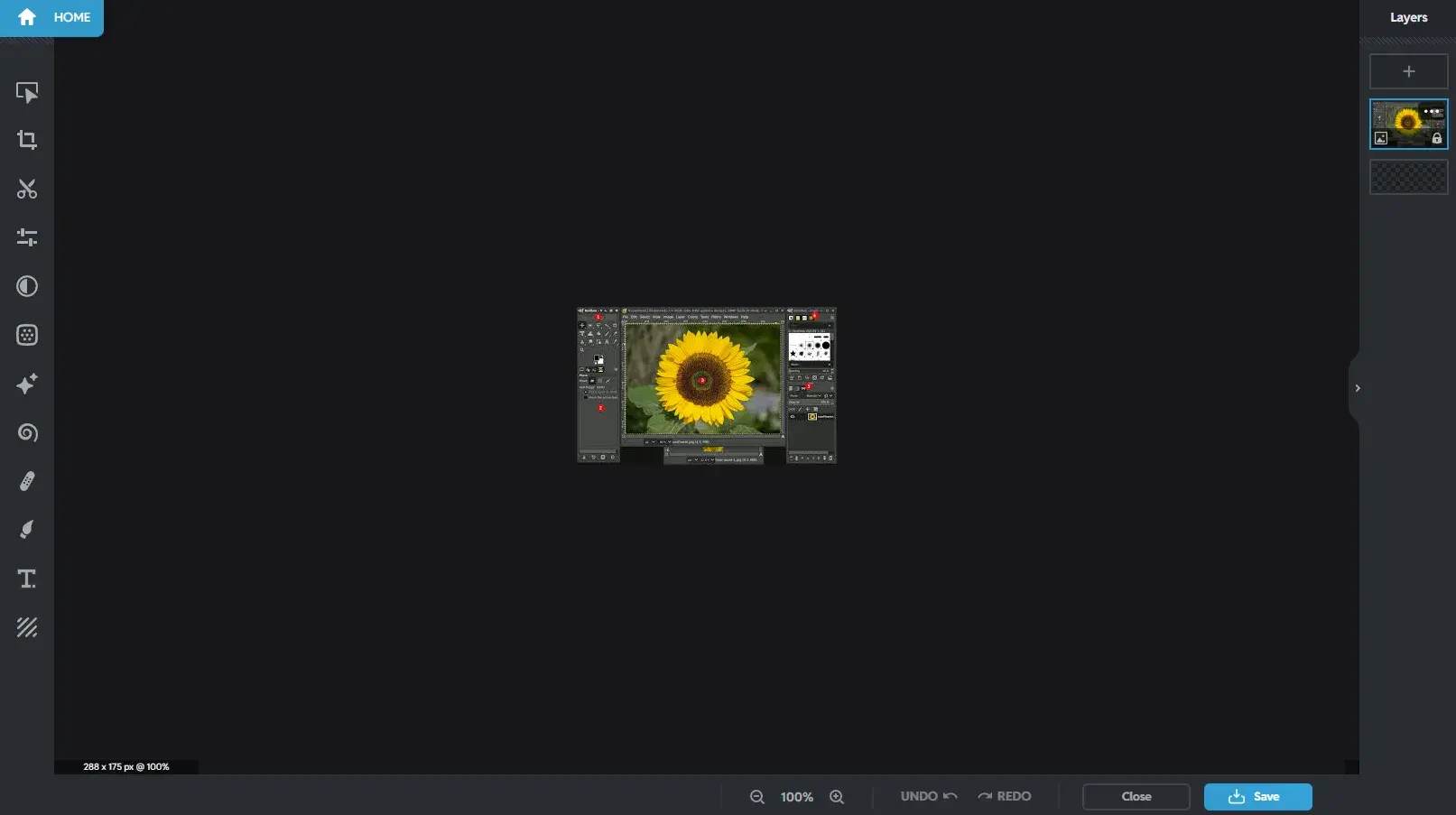Toggle the lock on sunflower layer
Viewport: 1456px width, 815px height.
pyautogui.click(x=1436, y=138)
